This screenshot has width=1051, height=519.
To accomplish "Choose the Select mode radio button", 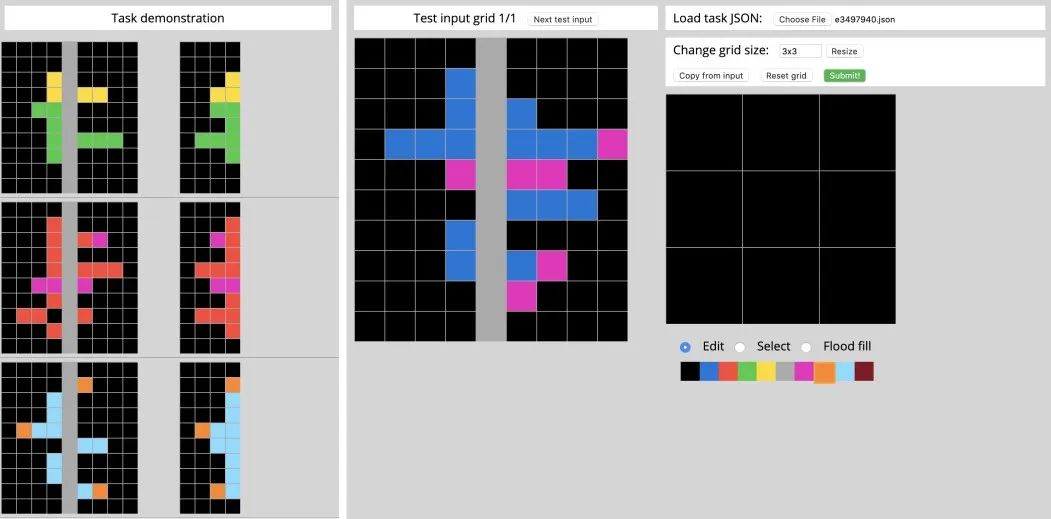I will [x=740, y=347].
